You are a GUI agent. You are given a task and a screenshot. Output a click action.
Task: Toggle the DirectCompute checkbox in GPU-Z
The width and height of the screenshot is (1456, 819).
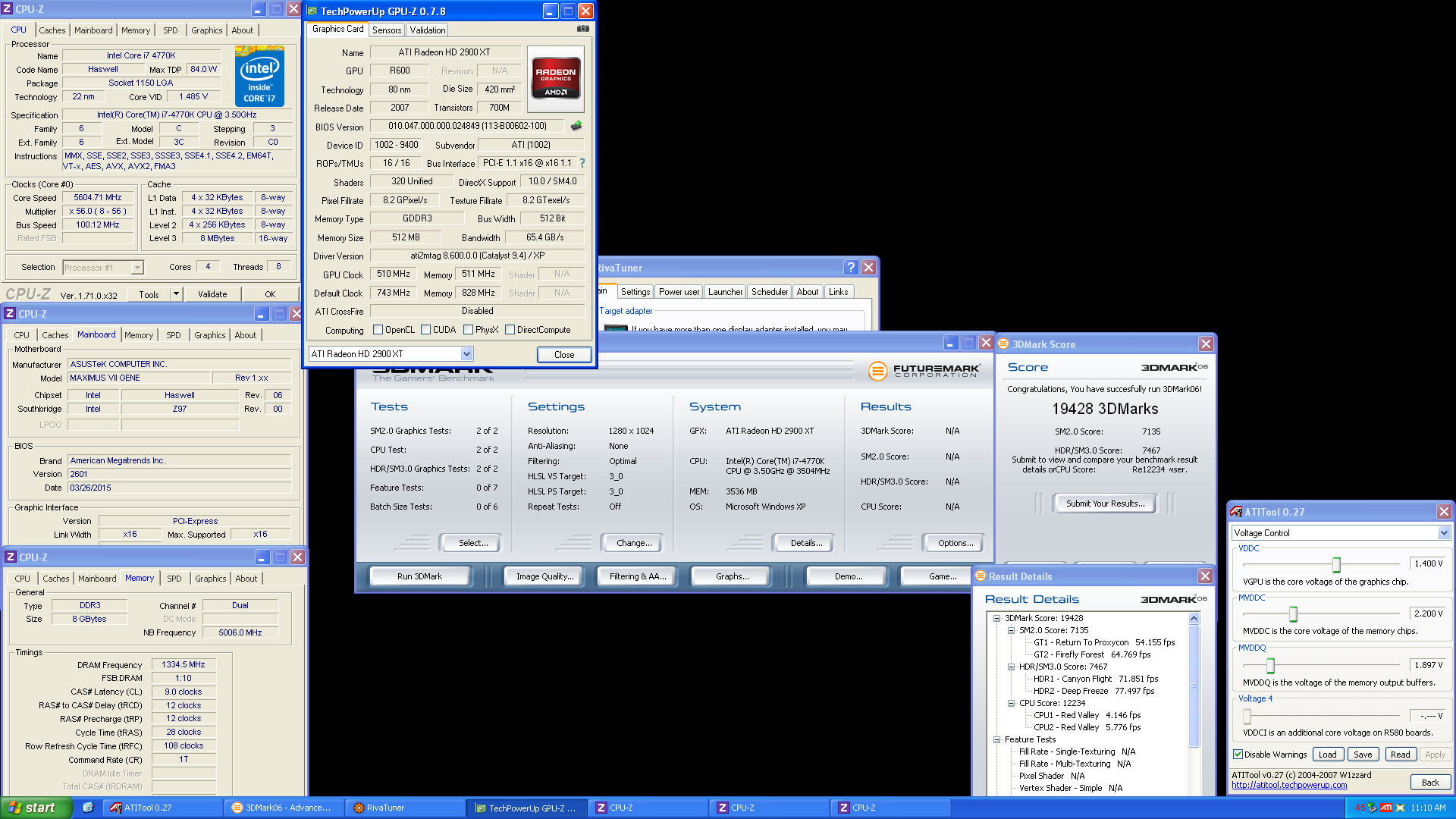point(510,330)
